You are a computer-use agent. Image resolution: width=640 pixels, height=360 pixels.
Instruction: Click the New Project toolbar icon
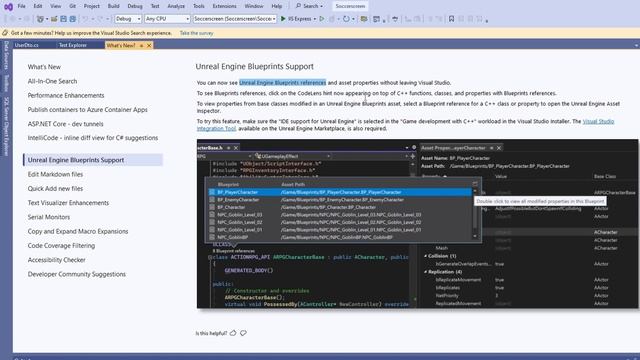[40, 19]
